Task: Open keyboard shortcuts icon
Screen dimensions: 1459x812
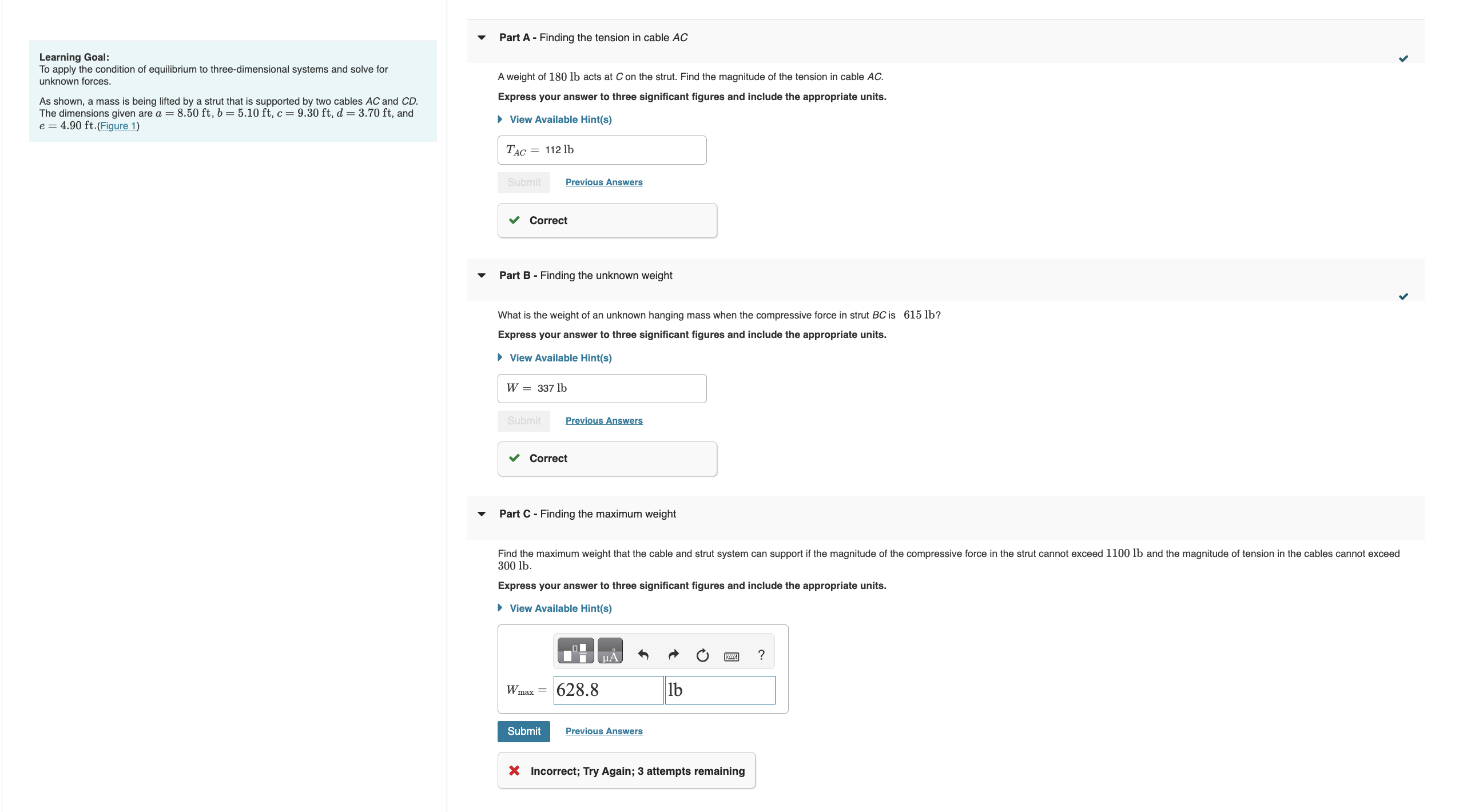Action: click(731, 656)
